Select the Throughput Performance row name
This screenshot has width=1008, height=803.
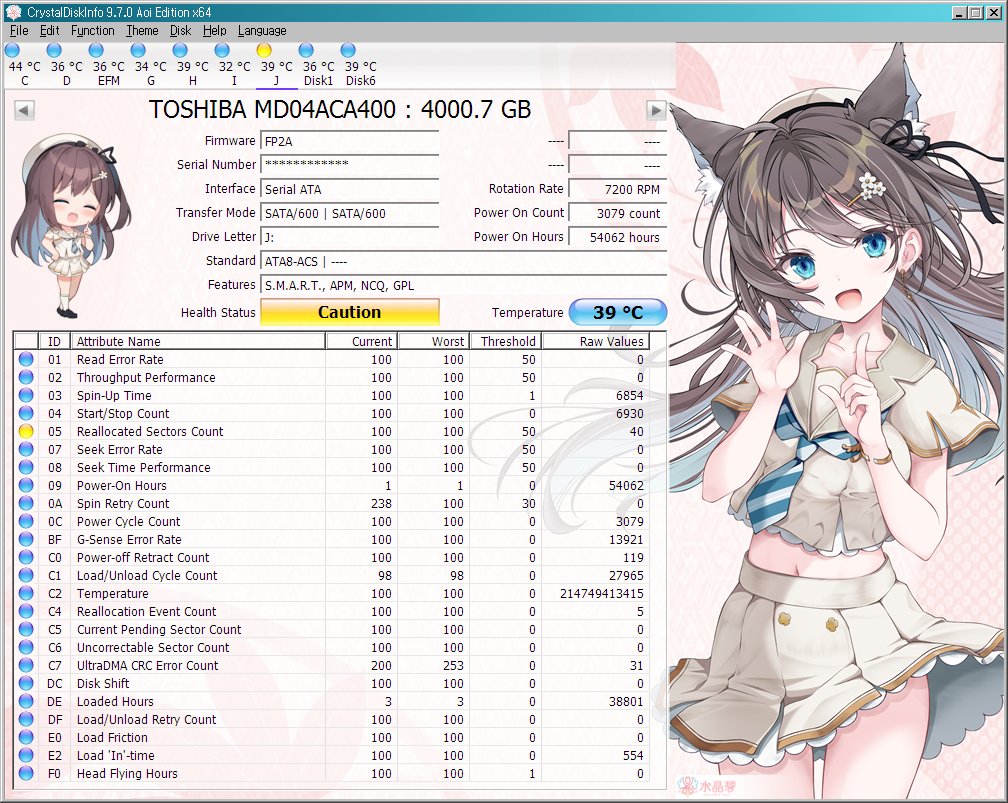coord(146,377)
